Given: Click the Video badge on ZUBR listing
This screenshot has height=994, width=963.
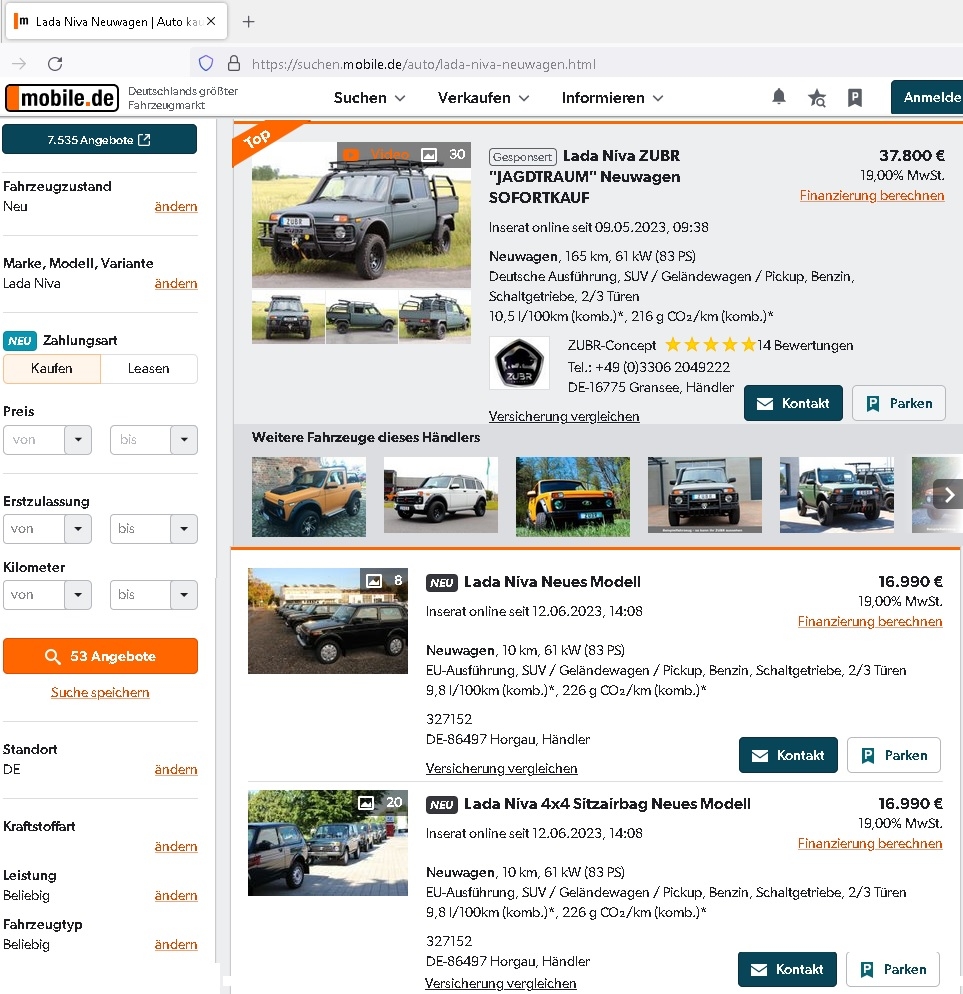Looking at the screenshot, I should tap(377, 154).
